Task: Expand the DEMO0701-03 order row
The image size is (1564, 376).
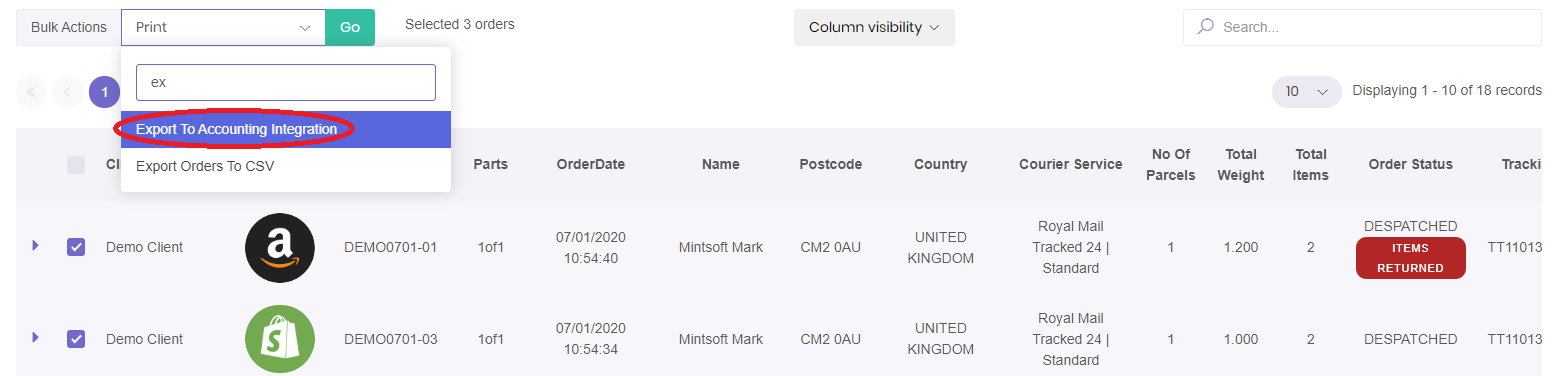Action: pos(35,338)
